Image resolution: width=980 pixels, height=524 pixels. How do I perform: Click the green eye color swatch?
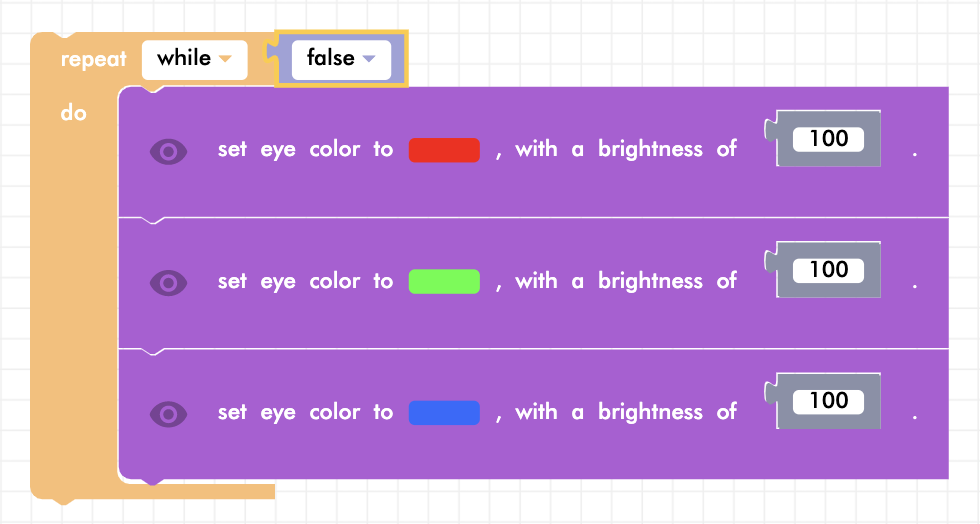click(x=444, y=281)
